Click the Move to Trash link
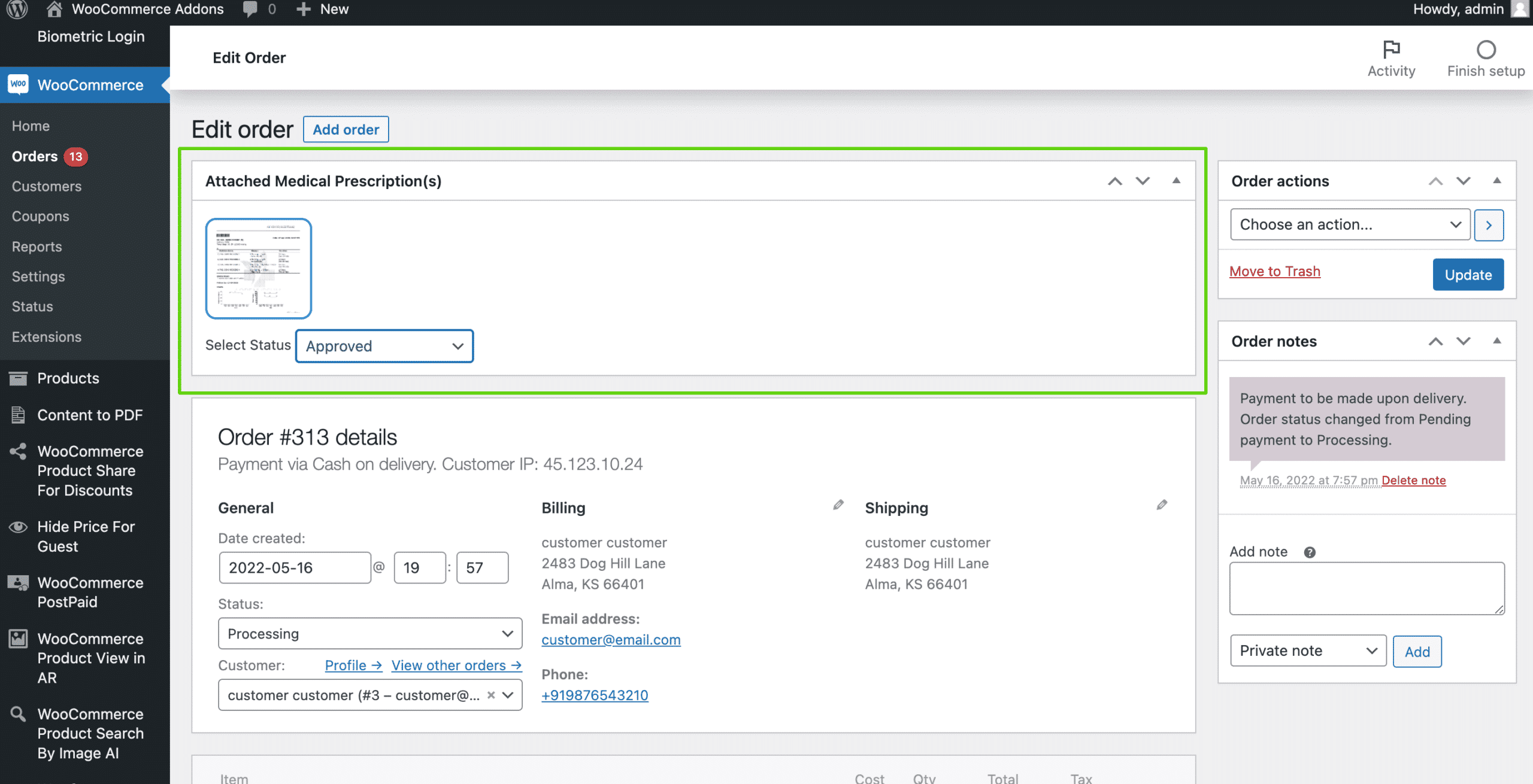The width and height of the screenshot is (1533, 784). coord(1275,271)
